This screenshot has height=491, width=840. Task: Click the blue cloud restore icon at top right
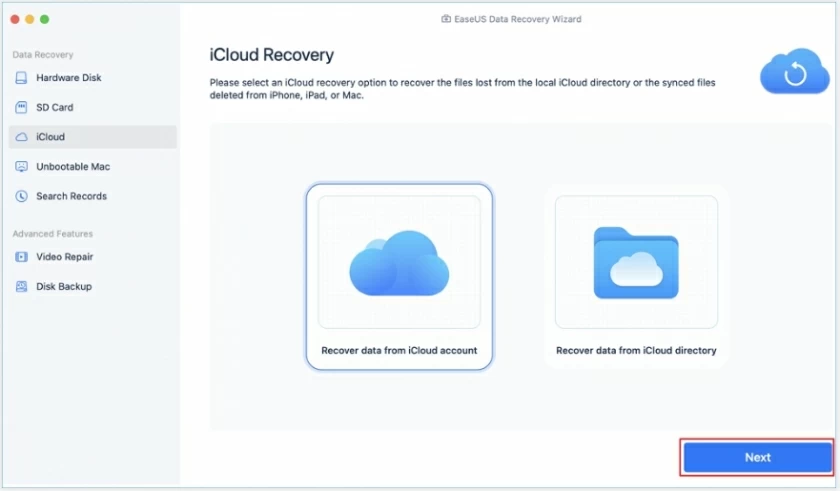[x=794, y=73]
